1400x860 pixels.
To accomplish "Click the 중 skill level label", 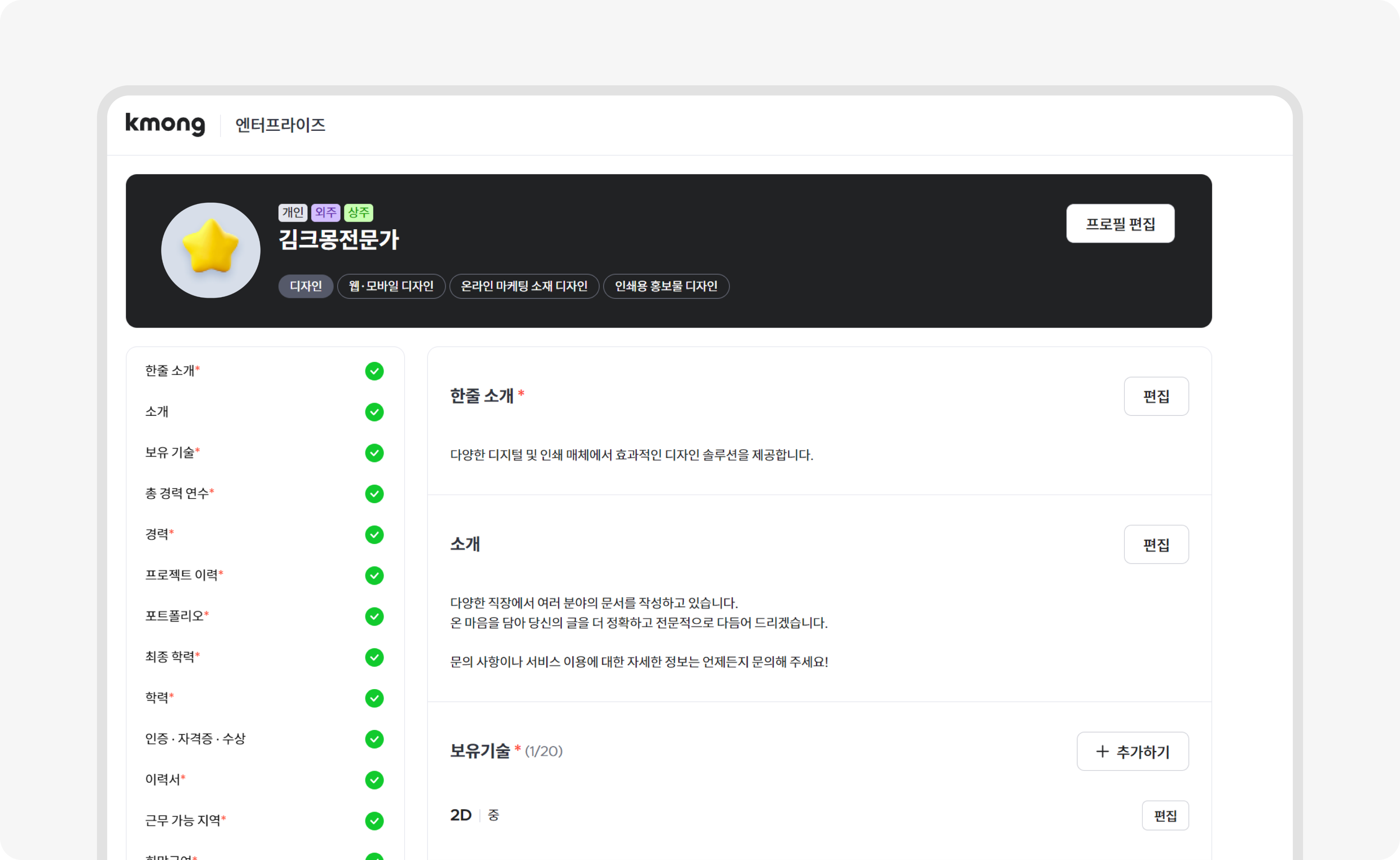I will point(493,816).
